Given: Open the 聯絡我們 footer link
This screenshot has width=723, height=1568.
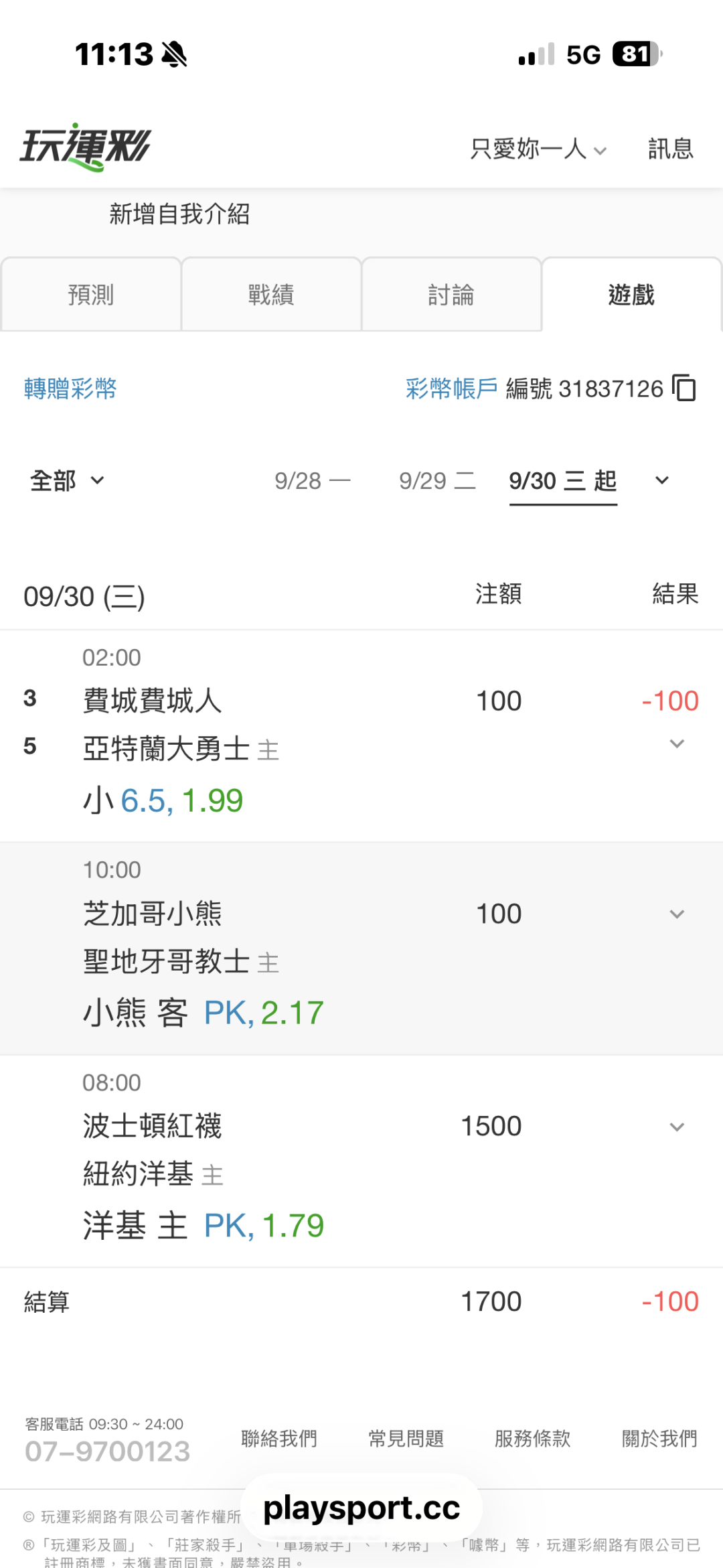Looking at the screenshot, I should click(279, 1438).
